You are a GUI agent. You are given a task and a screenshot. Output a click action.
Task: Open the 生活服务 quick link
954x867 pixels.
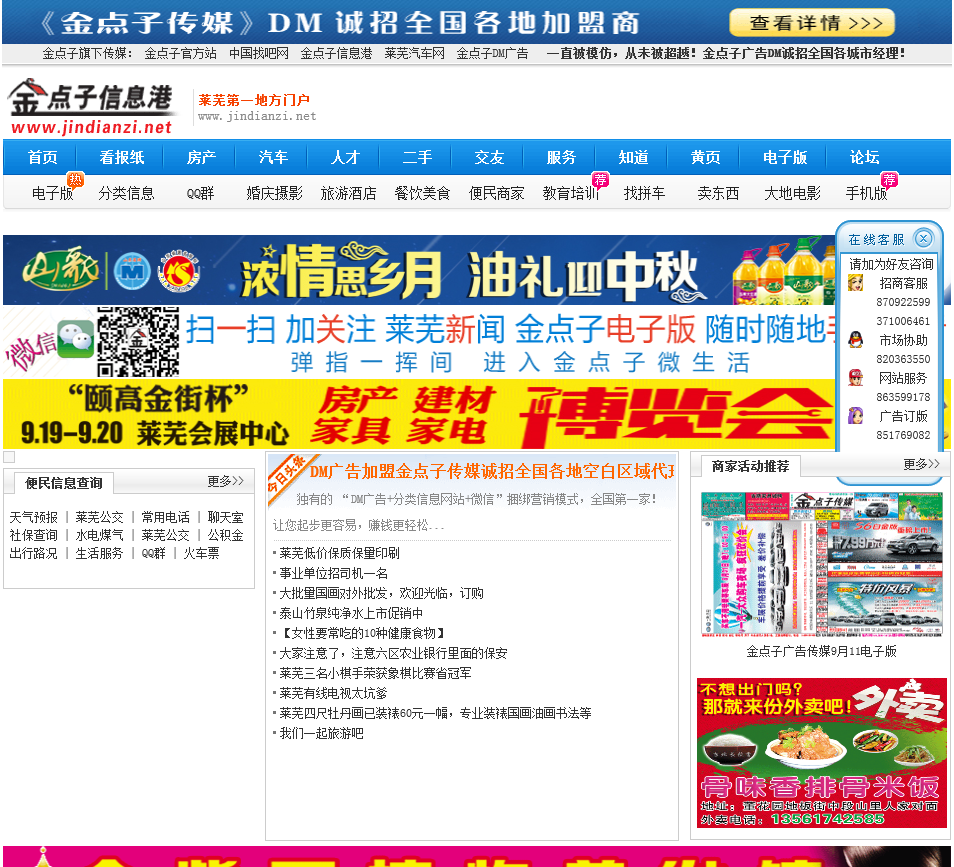tap(99, 553)
